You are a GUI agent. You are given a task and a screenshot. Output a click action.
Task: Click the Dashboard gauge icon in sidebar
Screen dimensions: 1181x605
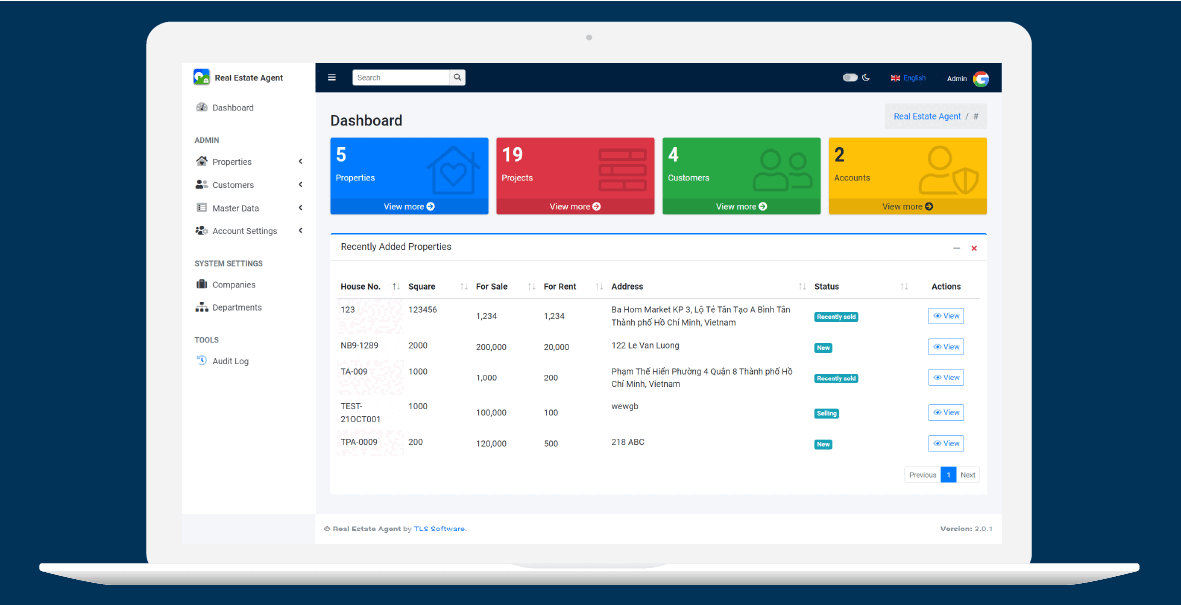[x=202, y=108]
